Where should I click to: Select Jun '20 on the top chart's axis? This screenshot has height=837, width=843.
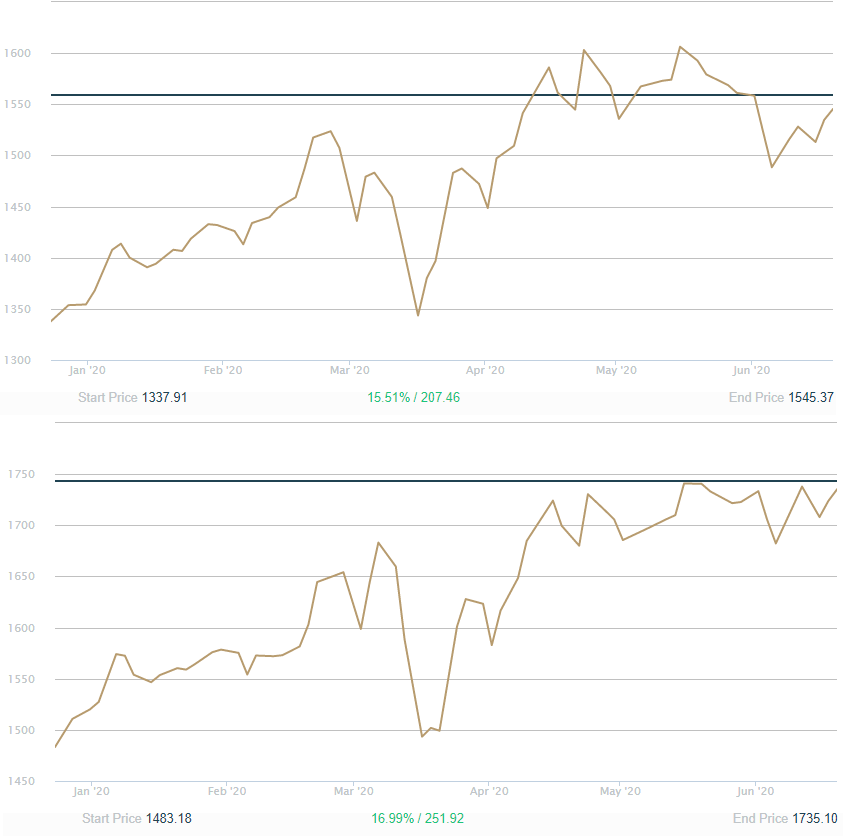click(x=751, y=370)
